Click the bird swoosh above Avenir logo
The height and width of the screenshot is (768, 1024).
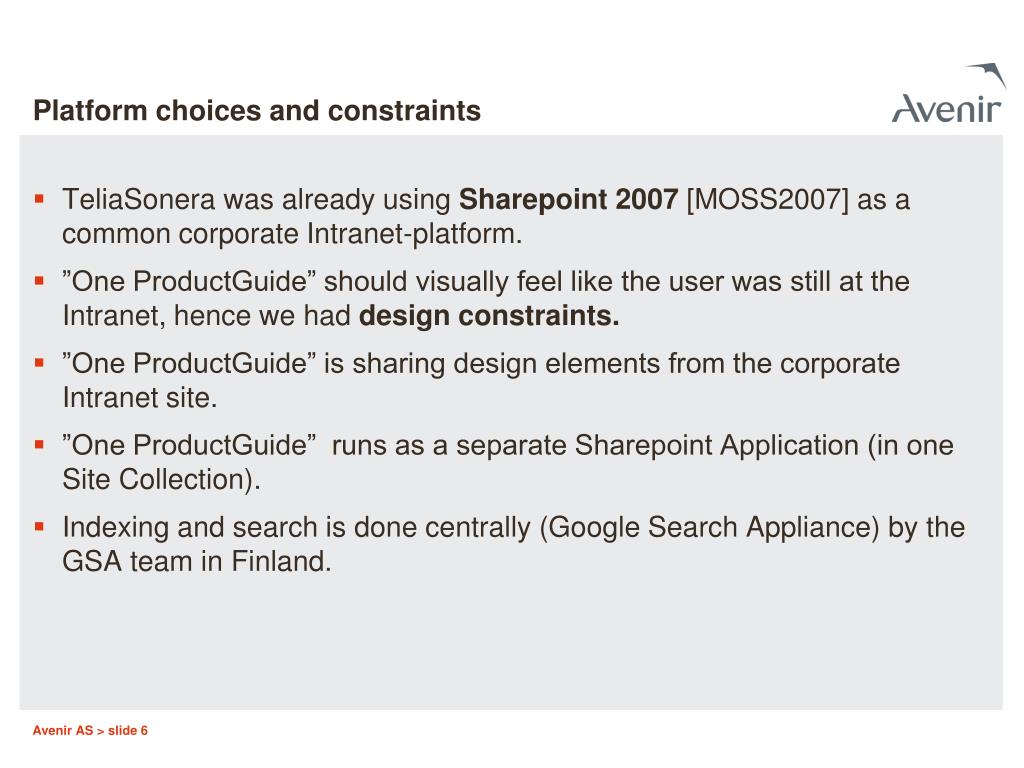986,75
